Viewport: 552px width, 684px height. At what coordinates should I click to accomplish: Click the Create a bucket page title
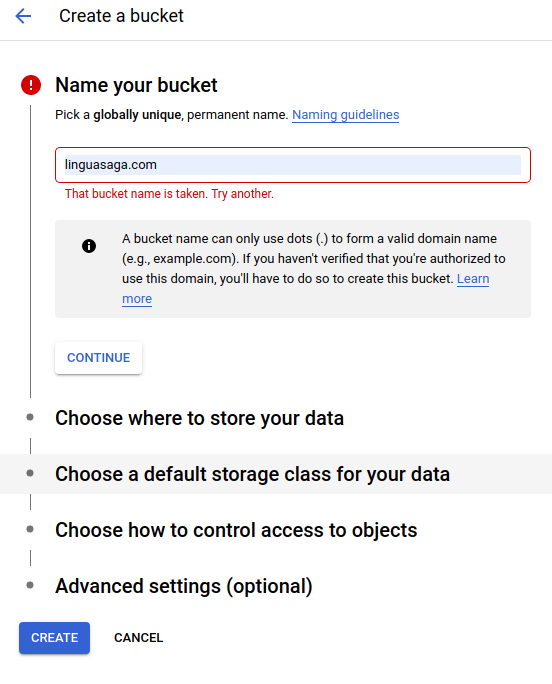[121, 16]
